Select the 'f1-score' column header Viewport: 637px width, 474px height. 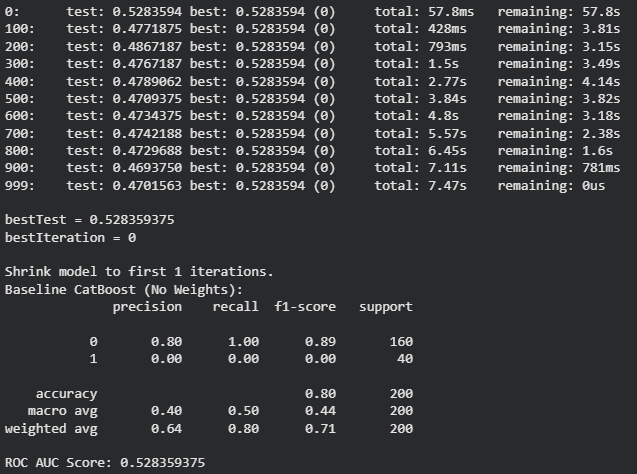click(x=305, y=307)
